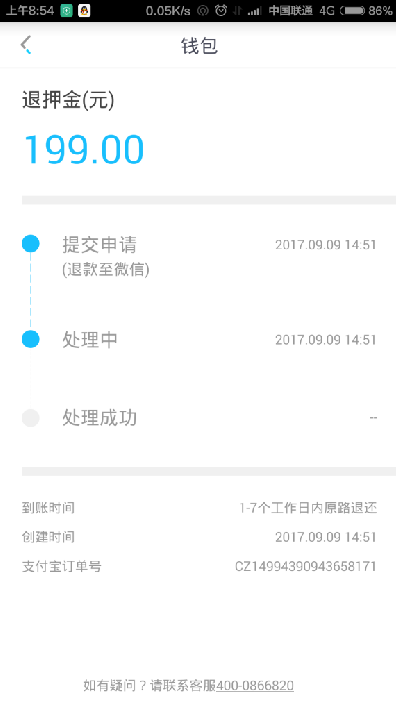Tap the 199.00 deposit amount
This screenshot has width=396, height=707.
[x=83, y=149]
